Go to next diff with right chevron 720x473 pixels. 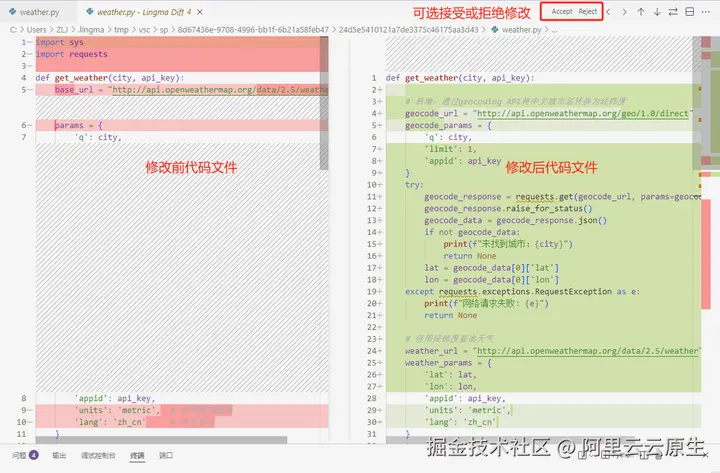[x=624, y=12]
